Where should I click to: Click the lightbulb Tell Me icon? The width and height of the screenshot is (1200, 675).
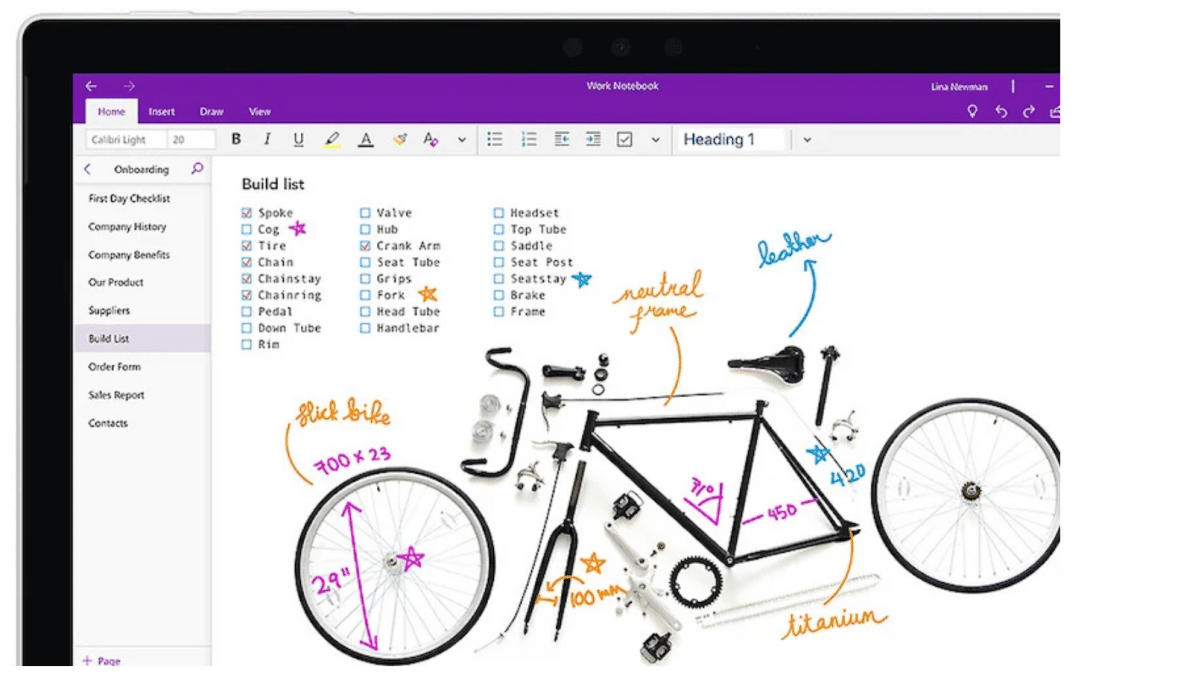pos(971,112)
